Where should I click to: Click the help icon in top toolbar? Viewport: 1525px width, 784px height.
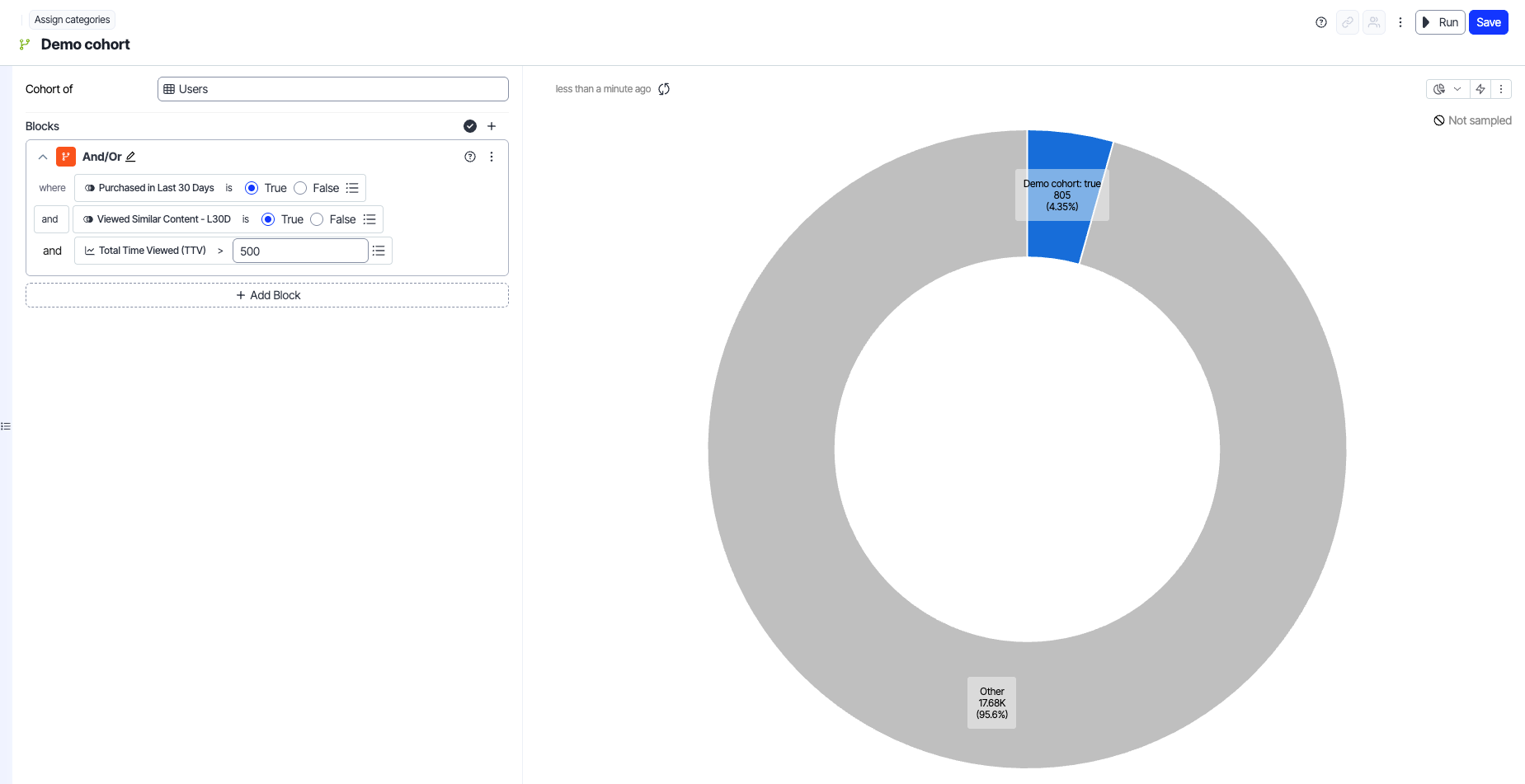pos(1321,22)
